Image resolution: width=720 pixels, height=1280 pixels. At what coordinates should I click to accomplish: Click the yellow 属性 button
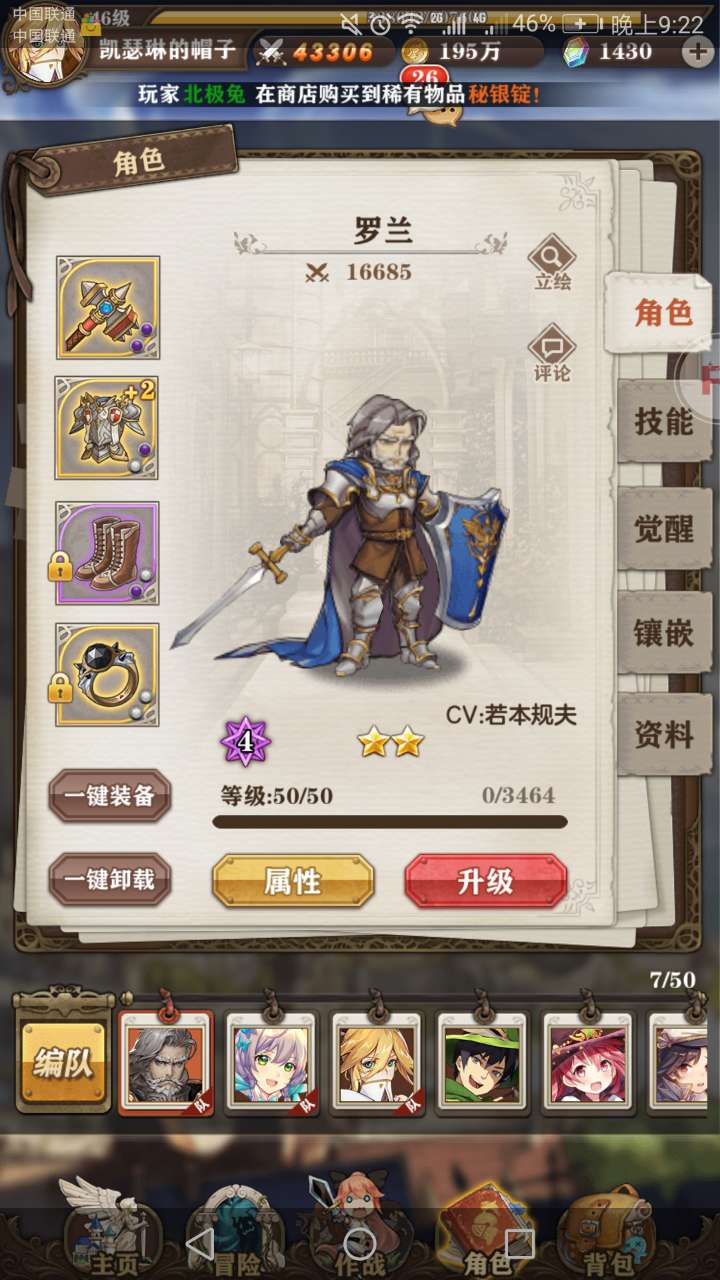(x=293, y=881)
